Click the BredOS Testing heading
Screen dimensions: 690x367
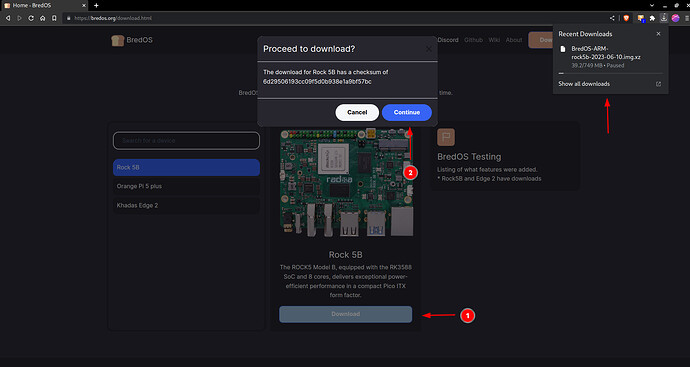pos(469,157)
